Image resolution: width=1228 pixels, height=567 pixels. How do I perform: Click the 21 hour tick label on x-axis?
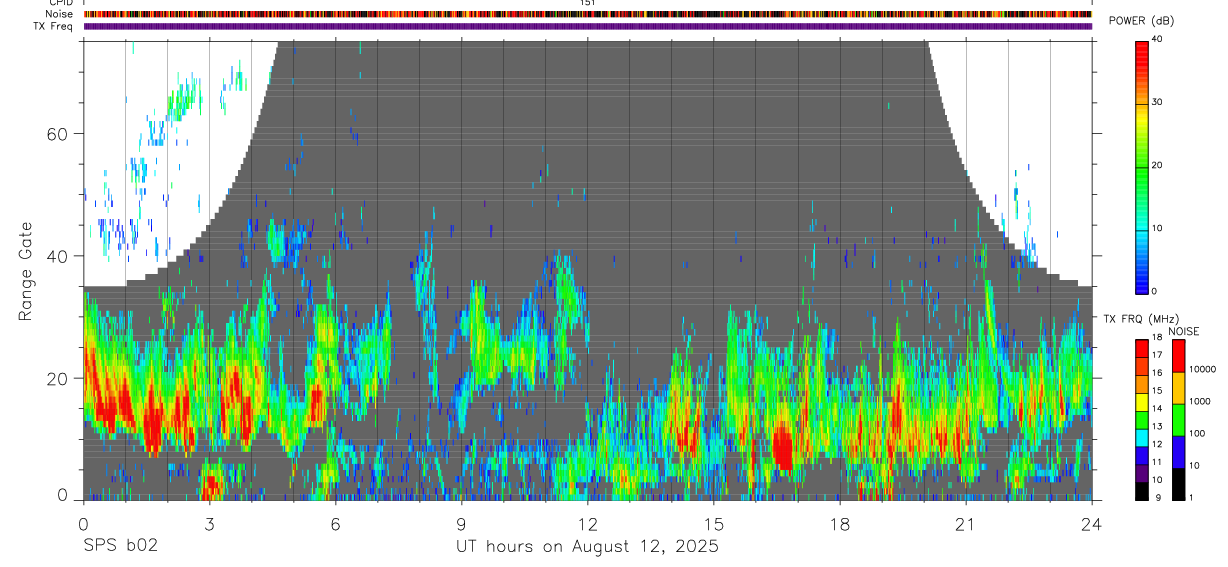click(966, 525)
